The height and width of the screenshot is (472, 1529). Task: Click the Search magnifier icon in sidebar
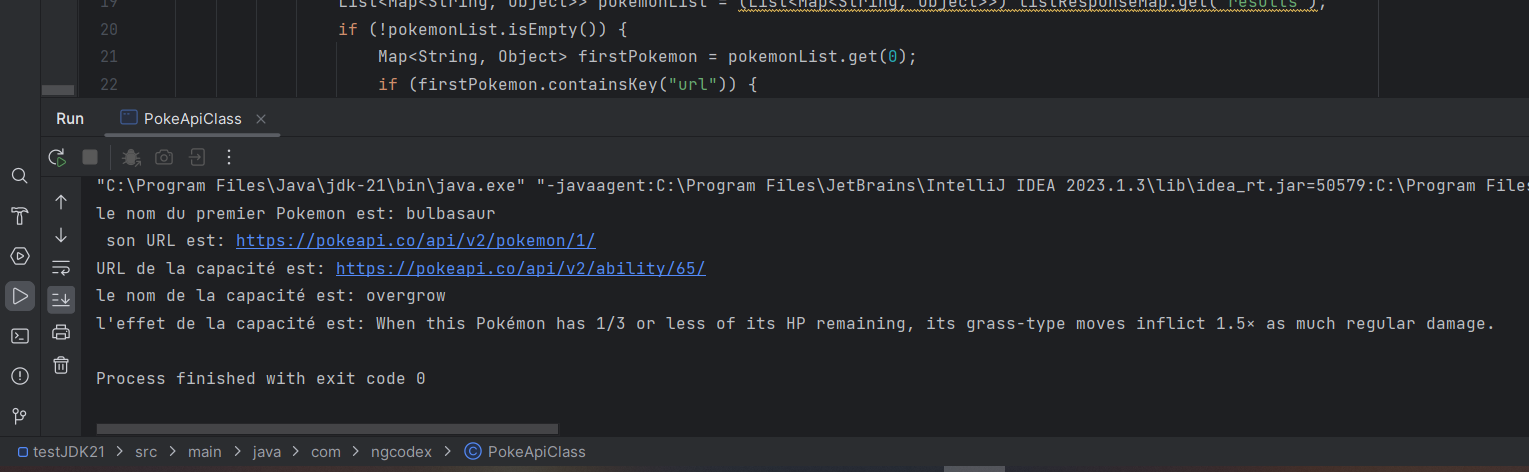19,176
